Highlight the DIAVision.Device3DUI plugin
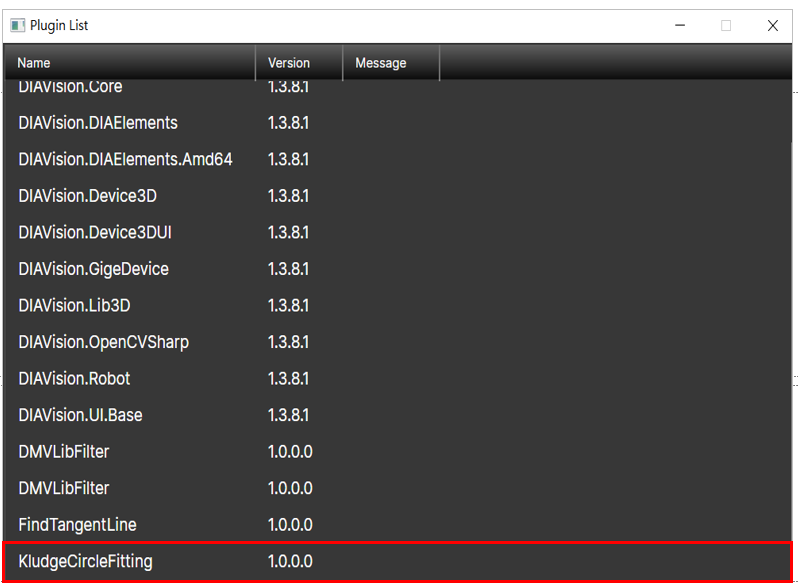 click(94, 232)
